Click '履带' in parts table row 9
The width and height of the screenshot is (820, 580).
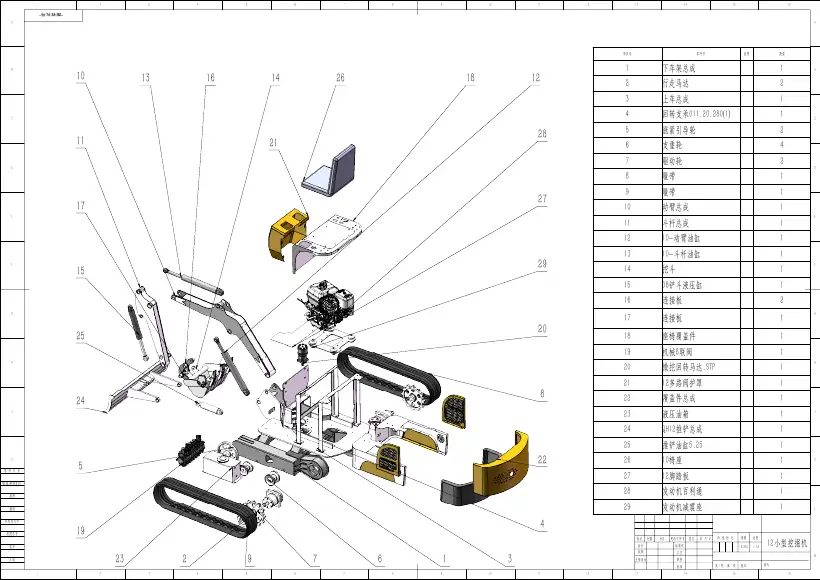tap(669, 192)
